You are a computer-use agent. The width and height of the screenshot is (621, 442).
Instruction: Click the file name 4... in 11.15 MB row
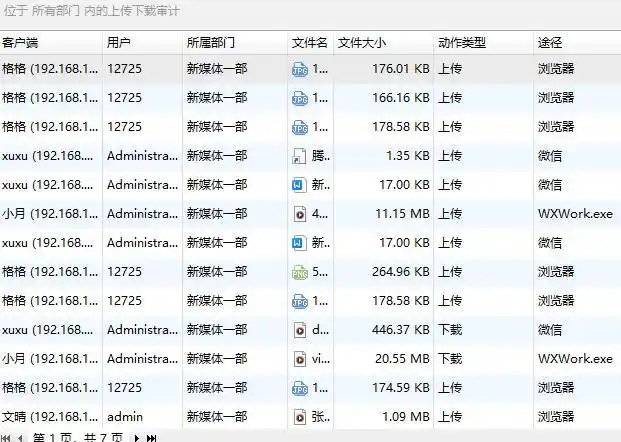point(320,214)
